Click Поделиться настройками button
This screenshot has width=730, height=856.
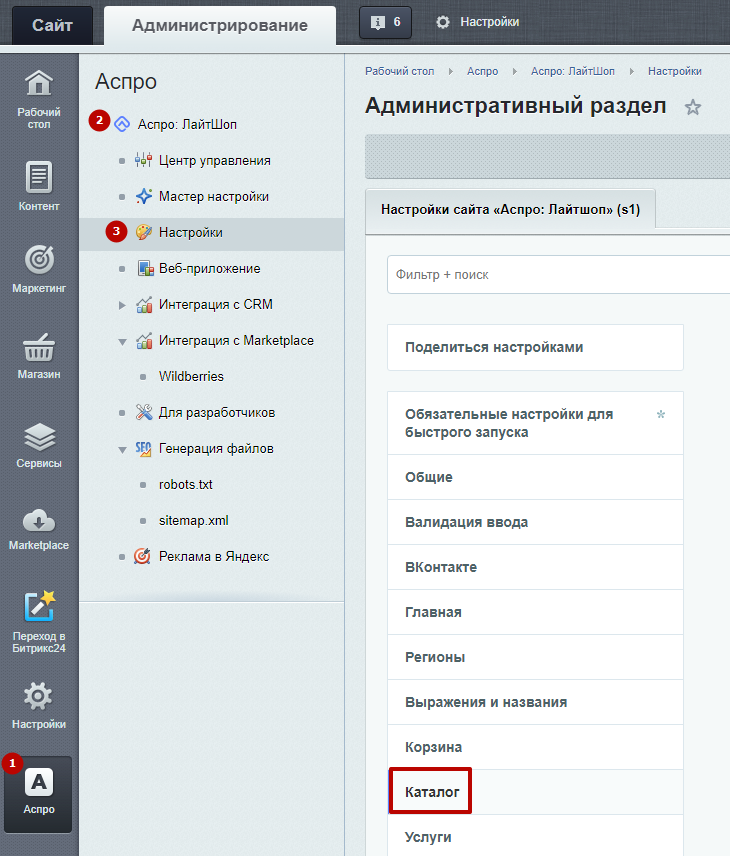pos(535,347)
